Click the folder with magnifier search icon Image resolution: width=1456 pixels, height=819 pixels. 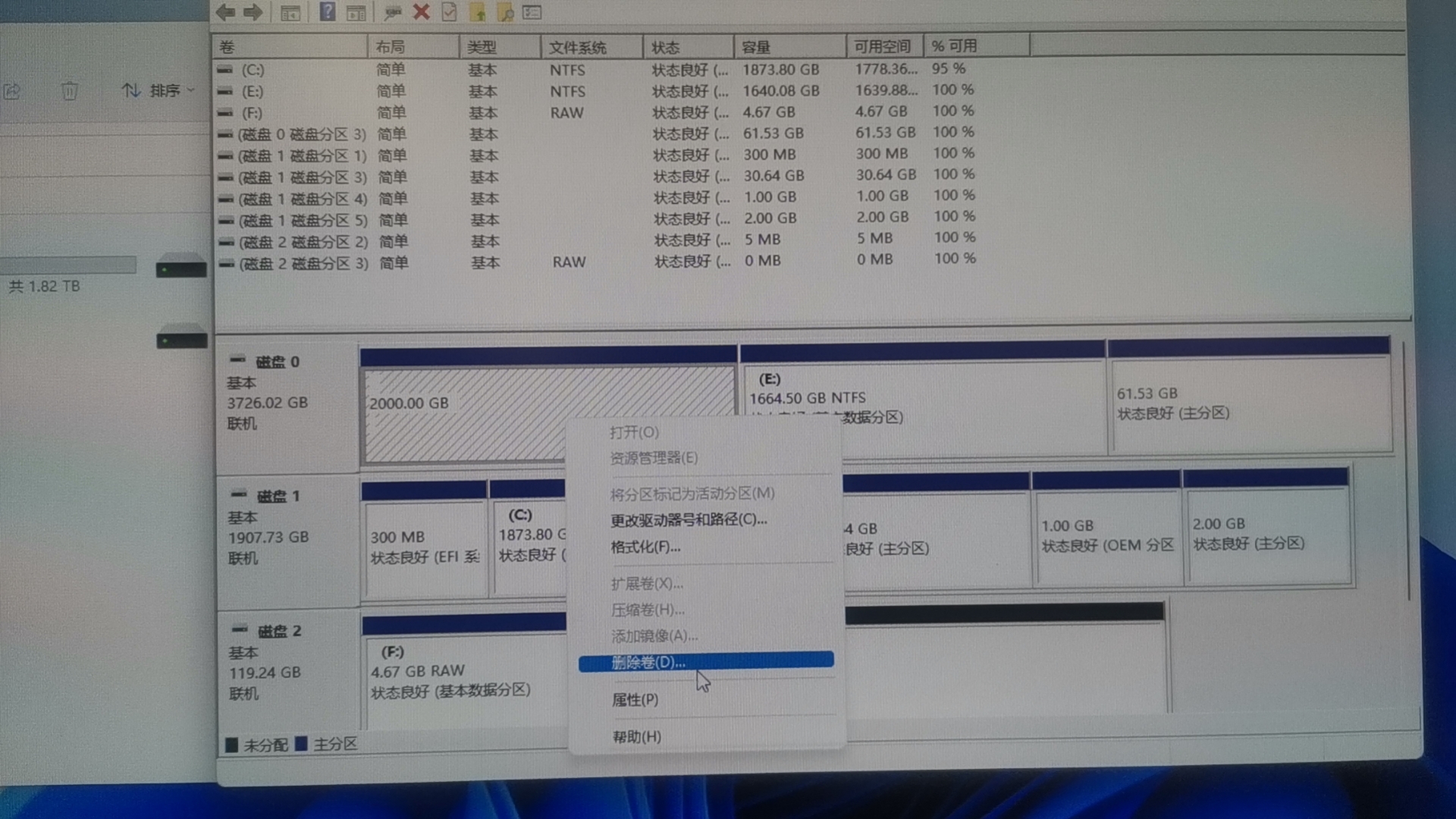click(505, 12)
